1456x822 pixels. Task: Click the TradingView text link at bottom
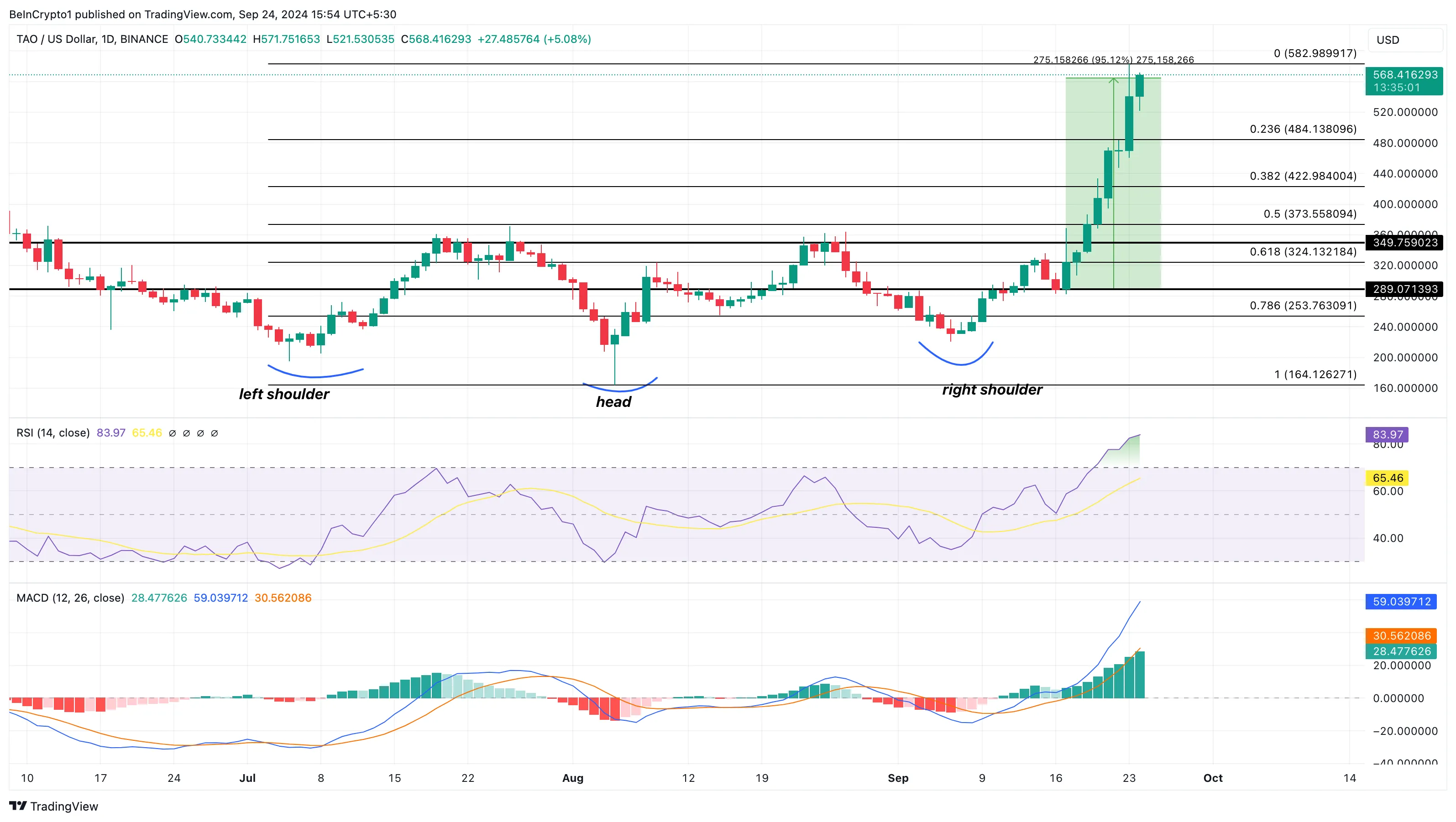(64, 806)
